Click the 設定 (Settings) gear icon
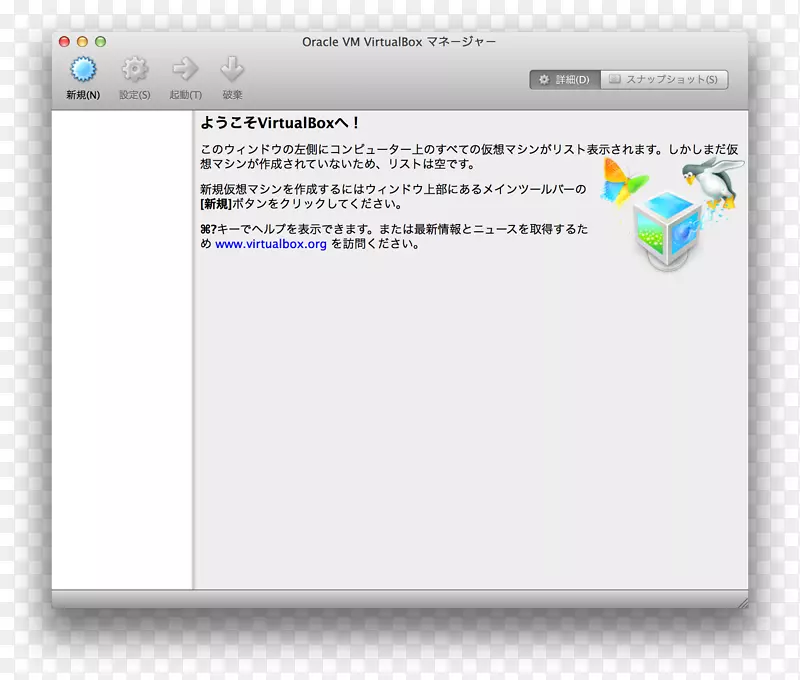The image size is (800, 680). 134,68
